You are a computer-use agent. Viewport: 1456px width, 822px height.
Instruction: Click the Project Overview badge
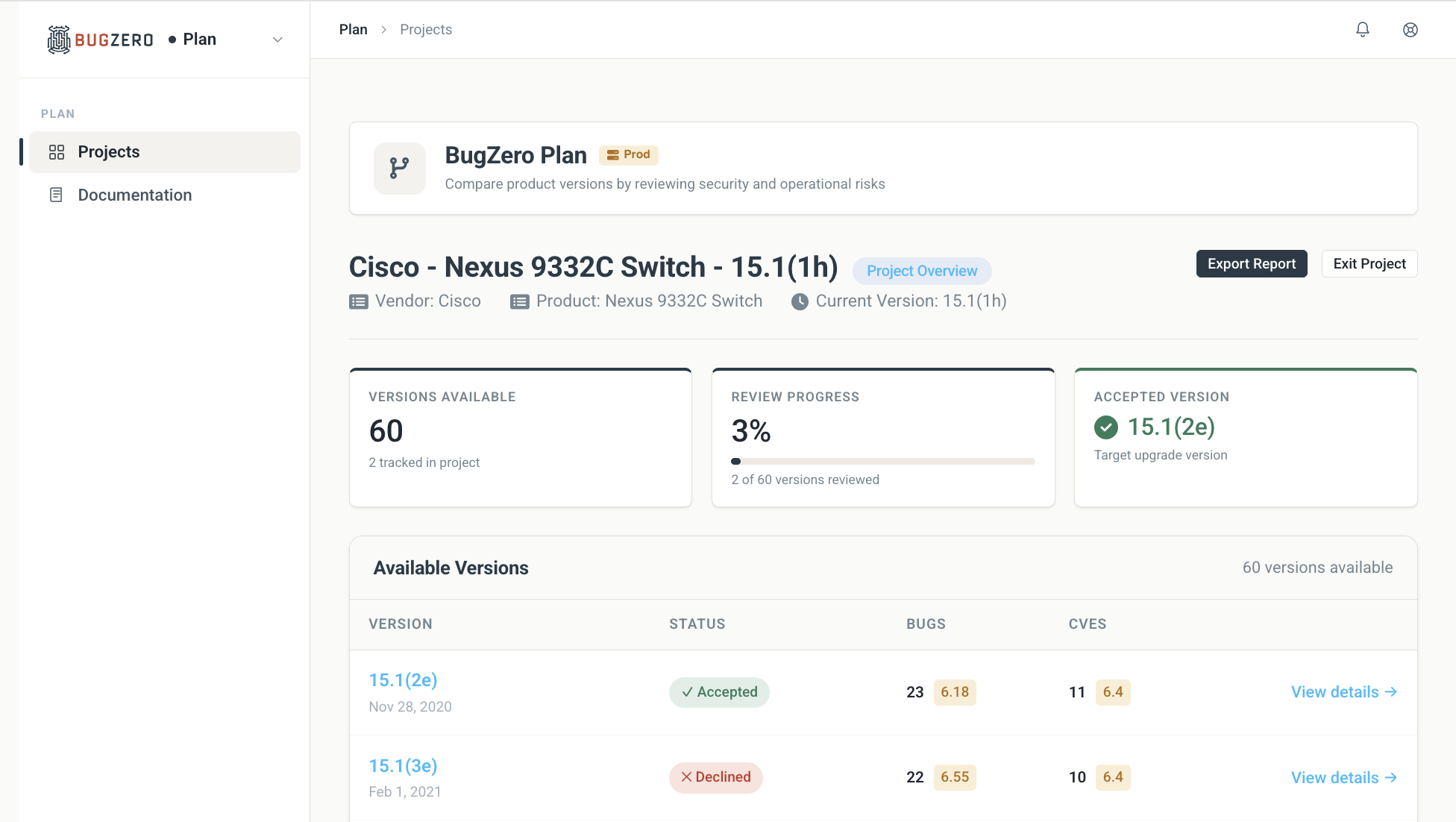[922, 271]
